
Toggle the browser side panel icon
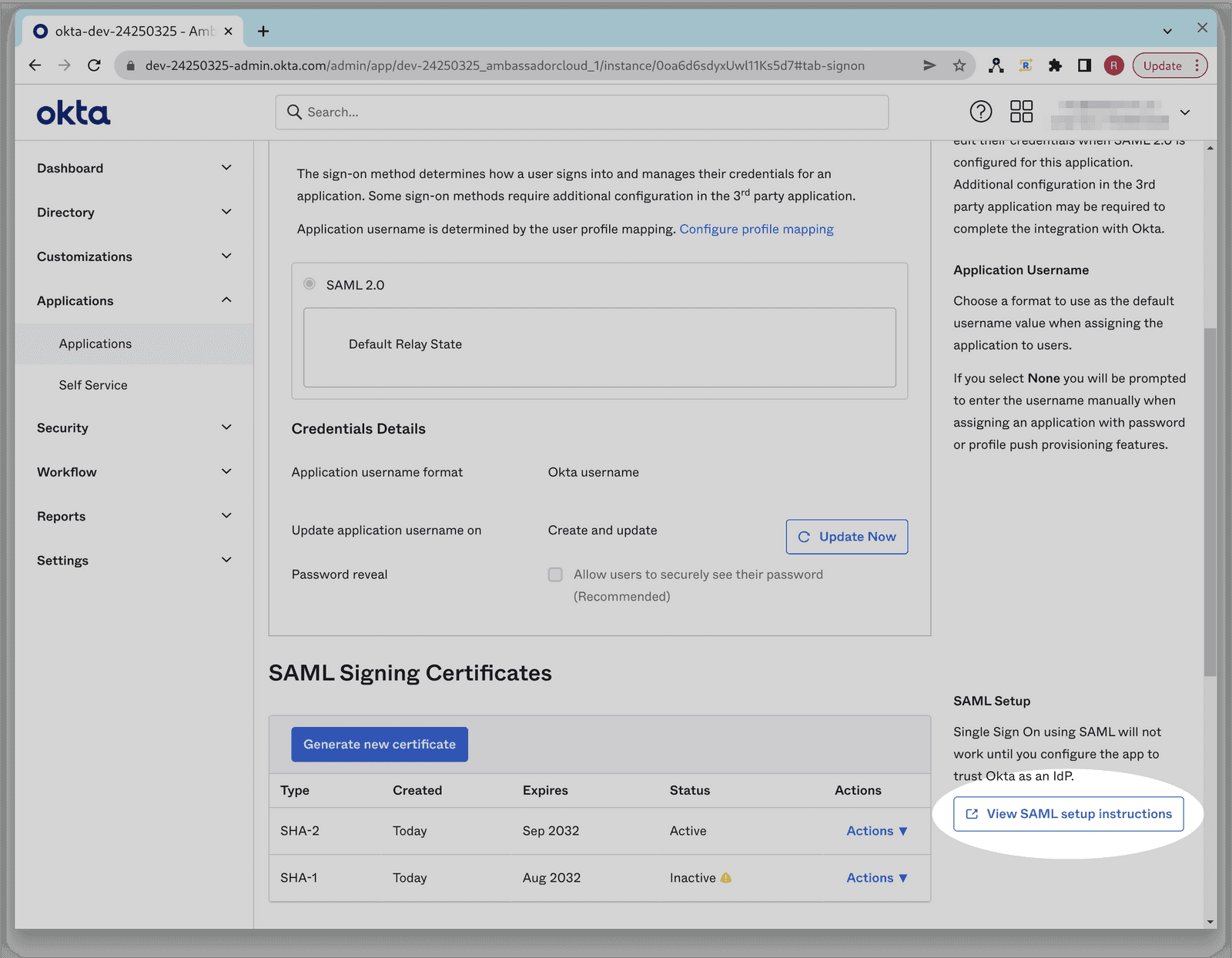click(1084, 65)
